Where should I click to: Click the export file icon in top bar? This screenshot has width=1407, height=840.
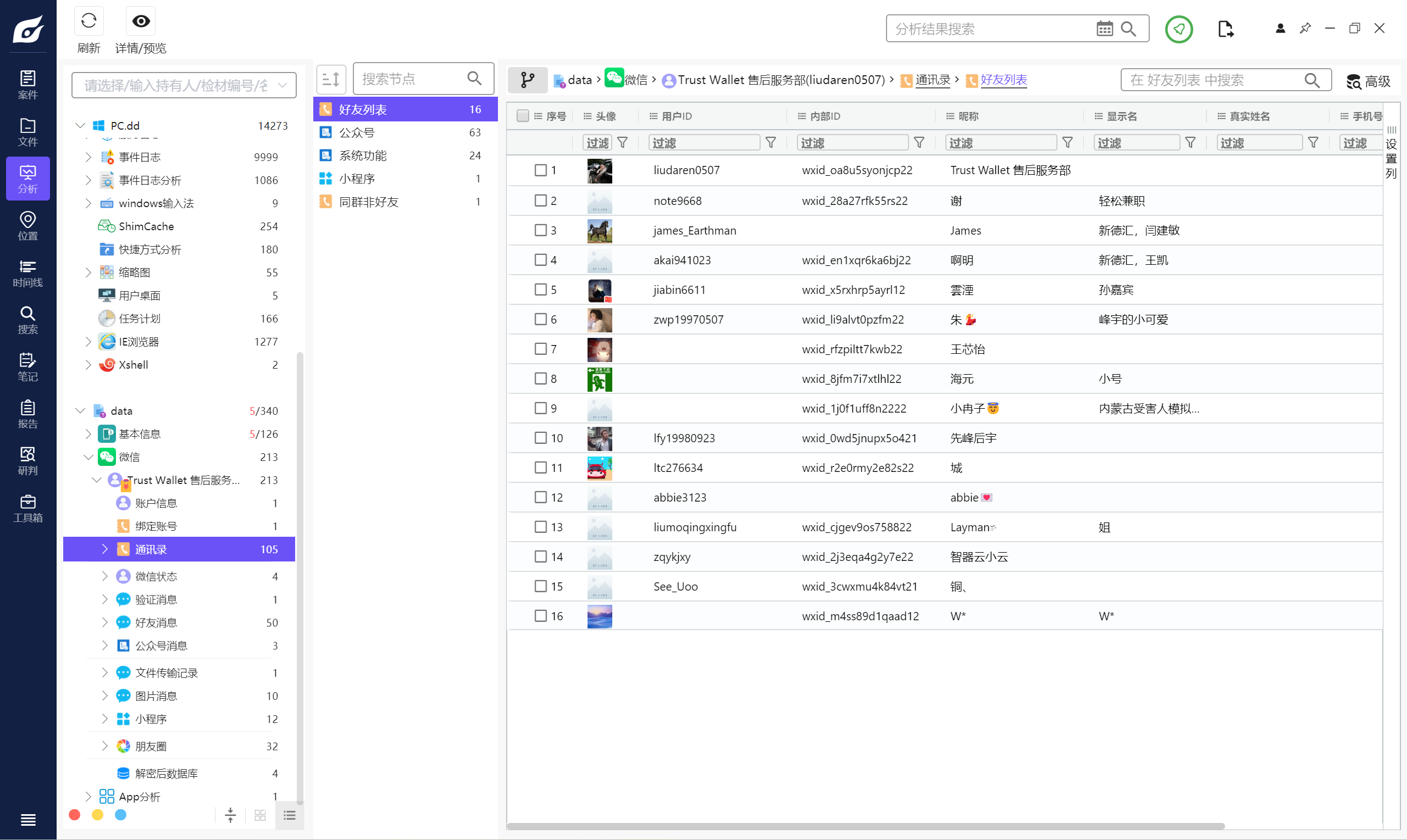(x=1225, y=29)
